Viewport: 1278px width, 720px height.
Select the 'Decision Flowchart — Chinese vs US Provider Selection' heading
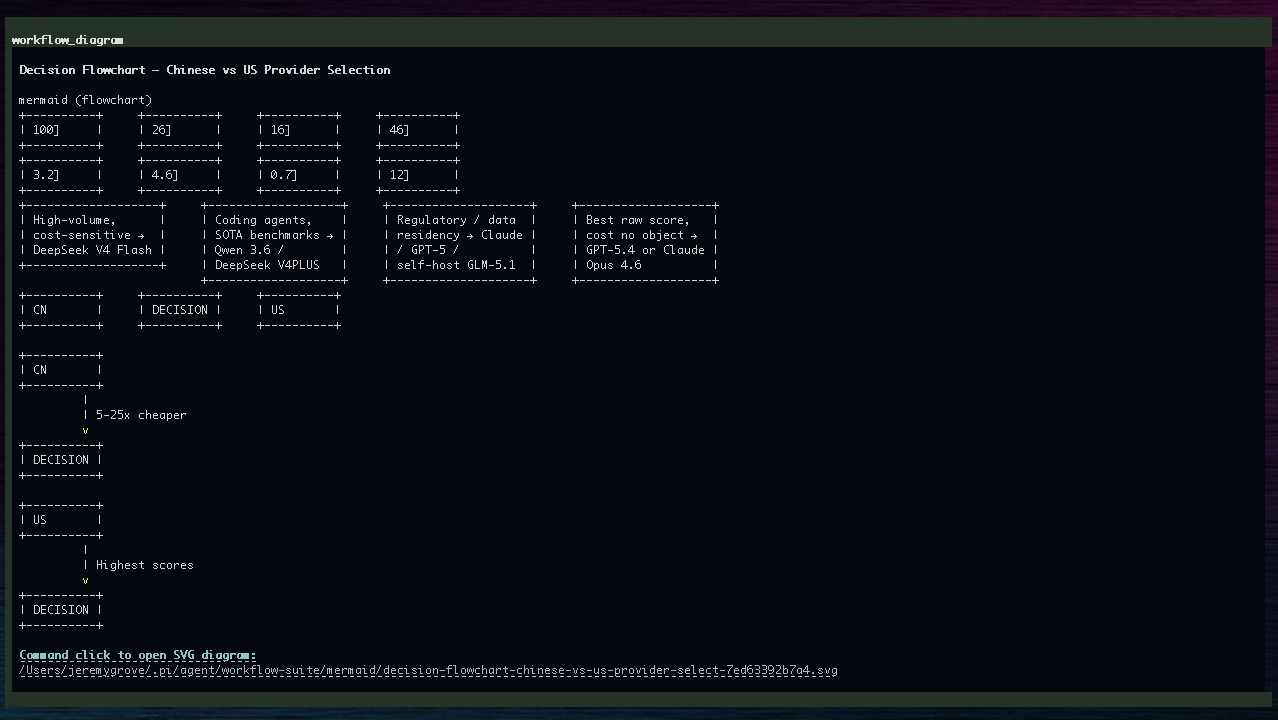pyautogui.click(x=205, y=70)
